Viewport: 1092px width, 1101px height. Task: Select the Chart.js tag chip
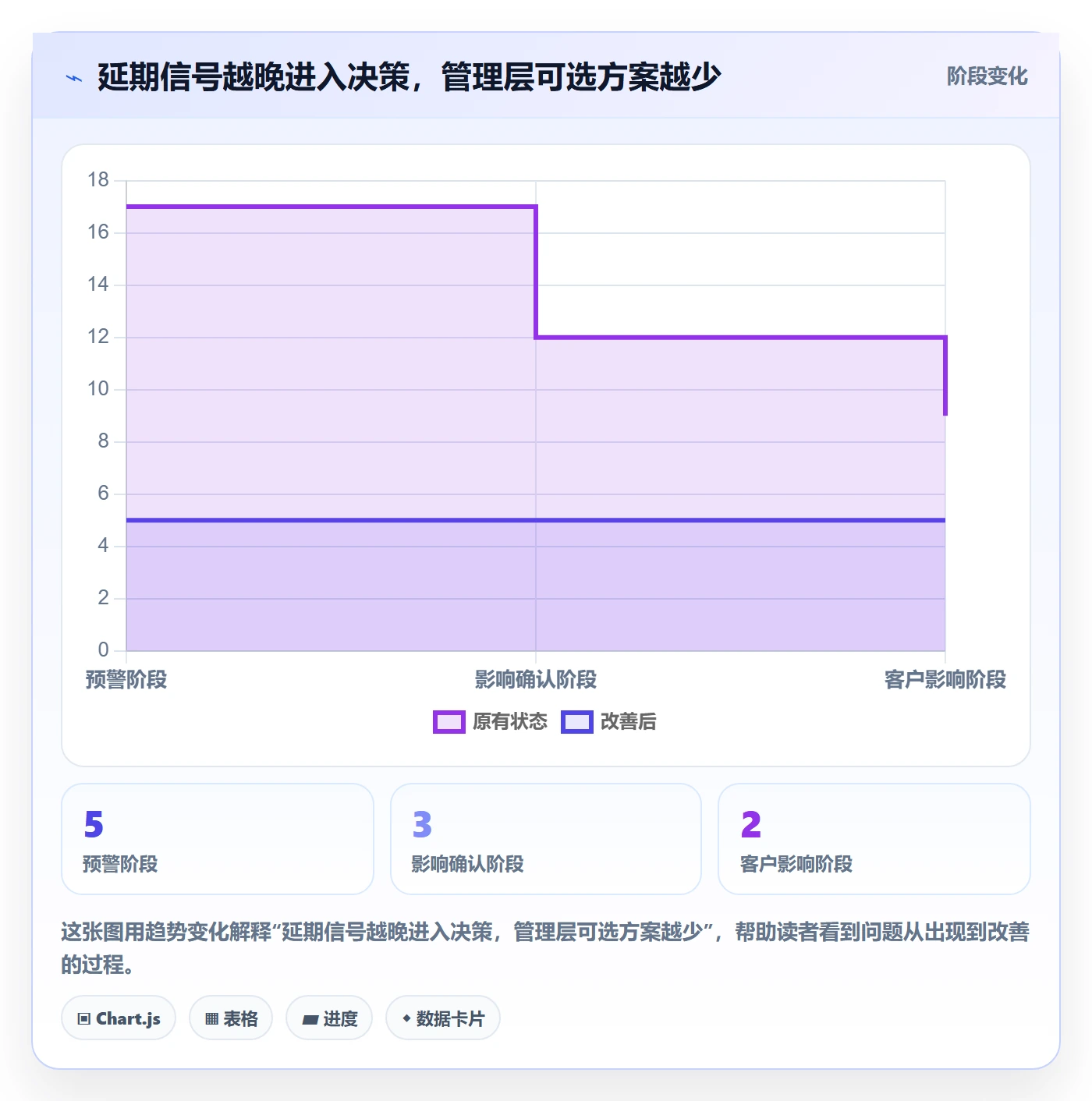pos(119,1018)
